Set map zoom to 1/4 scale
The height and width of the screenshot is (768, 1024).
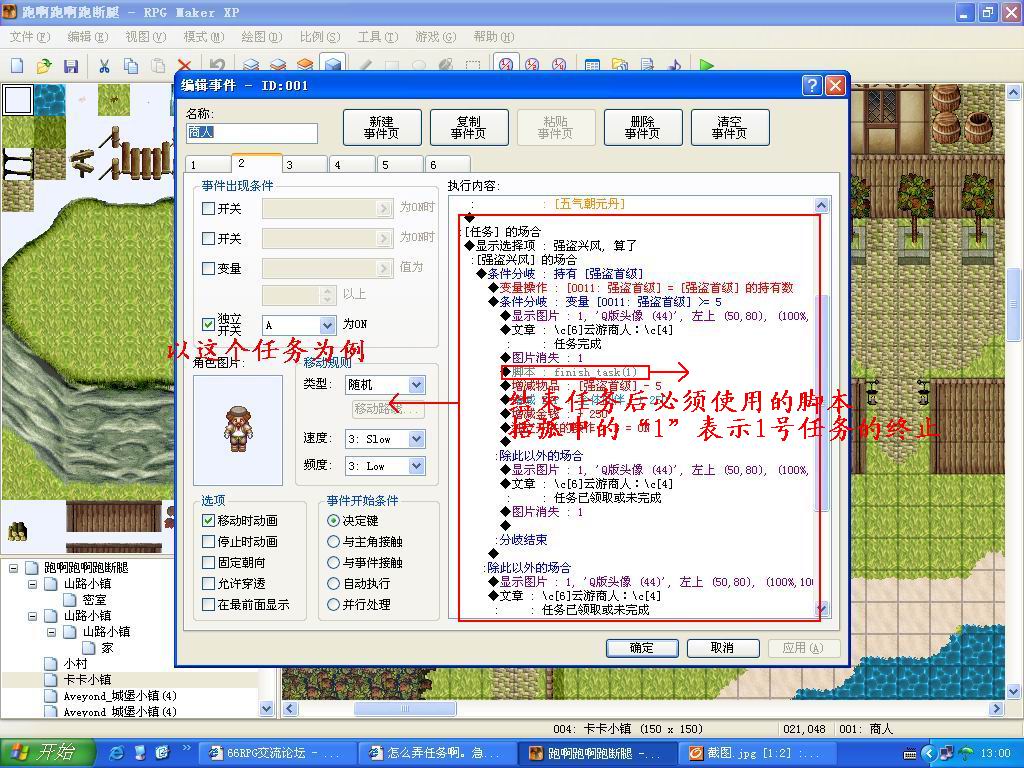559,63
